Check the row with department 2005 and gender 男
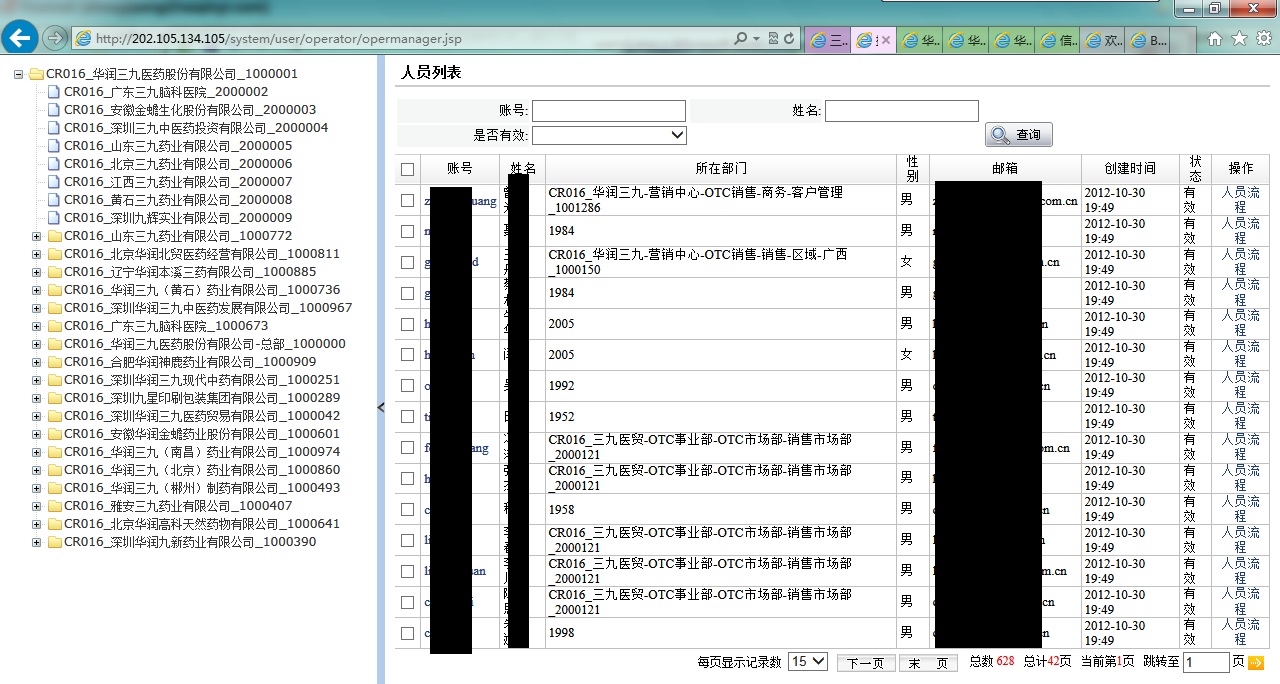Viewport: 1280px width, 684px height. 407,324
